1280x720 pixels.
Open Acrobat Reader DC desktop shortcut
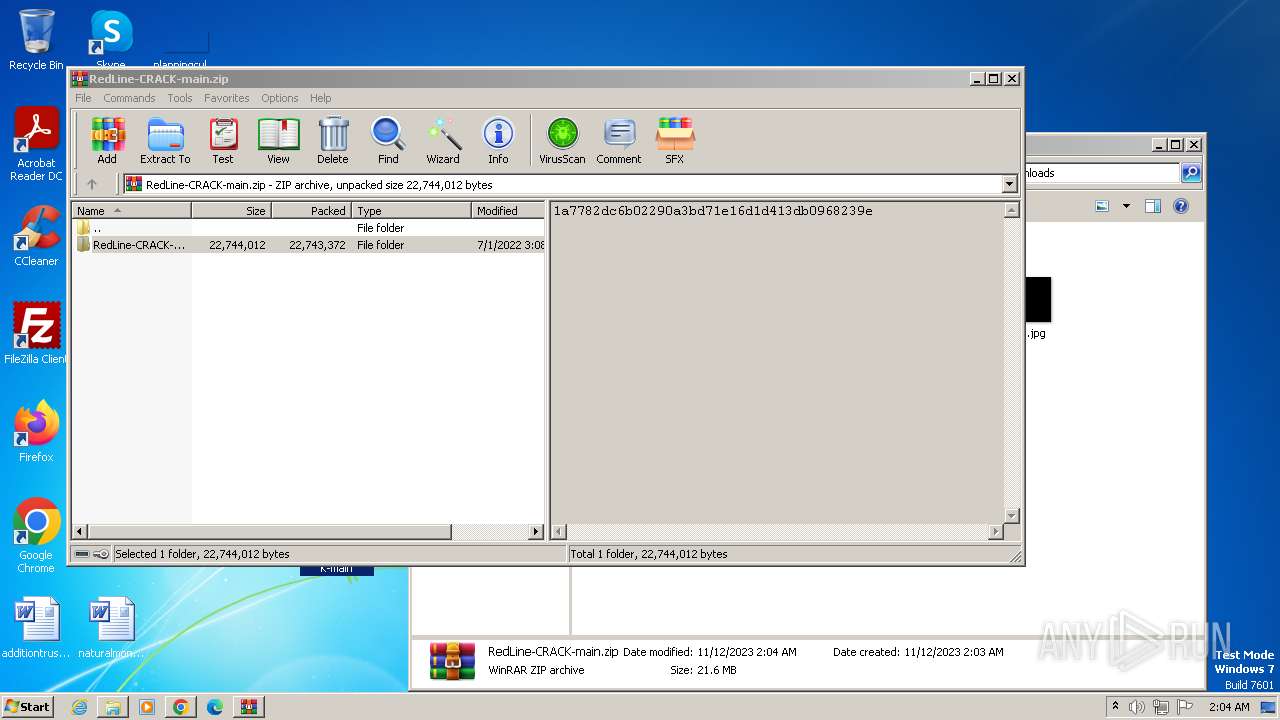[x=36, y=145]
